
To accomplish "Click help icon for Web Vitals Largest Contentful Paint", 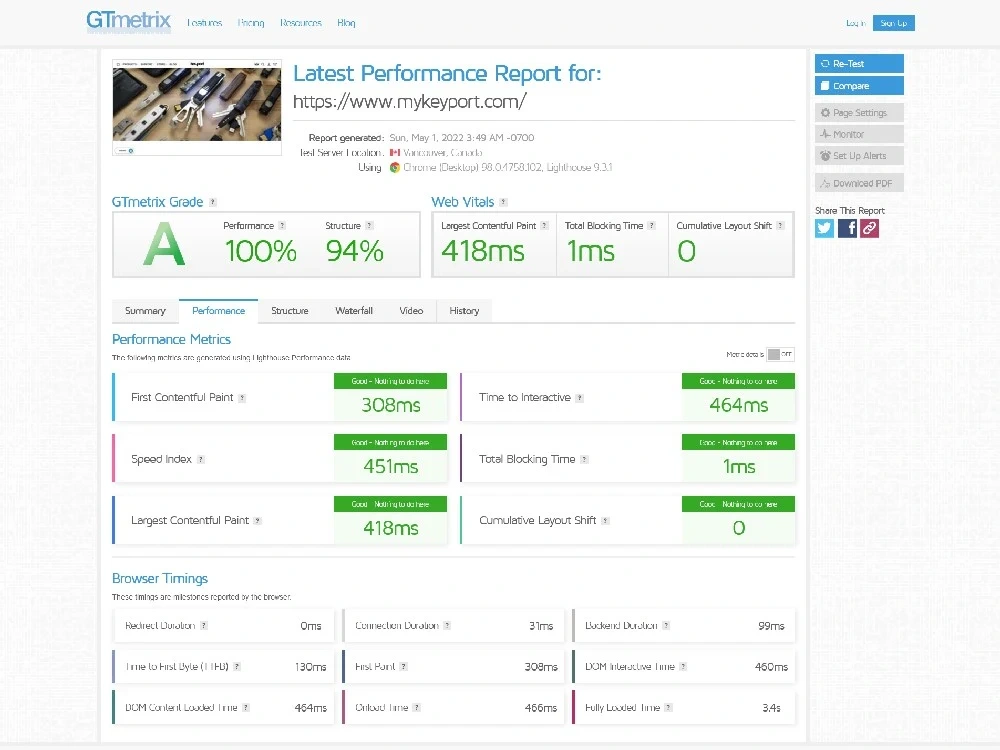I will 544,226.
